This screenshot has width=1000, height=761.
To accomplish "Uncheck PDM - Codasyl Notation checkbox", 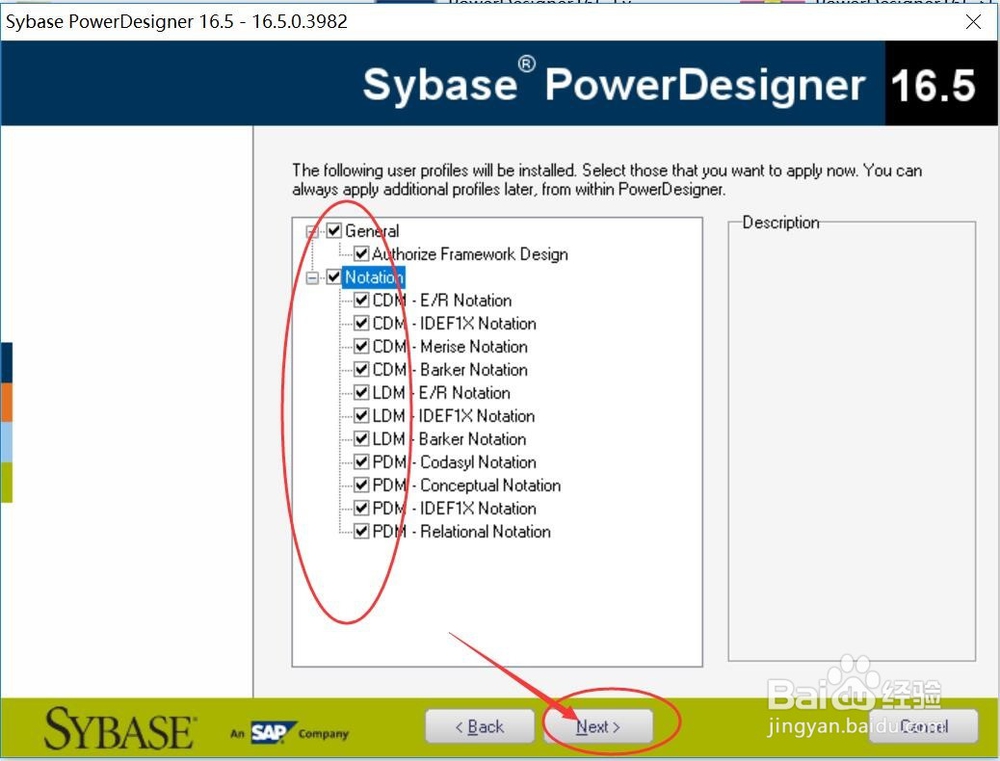I will click(361, 462).
